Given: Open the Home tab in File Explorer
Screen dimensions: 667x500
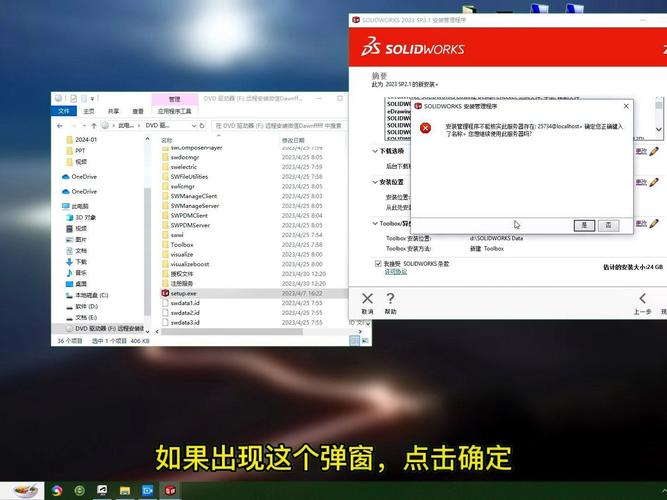Looking at the screenshot, I should pos(89,111).
